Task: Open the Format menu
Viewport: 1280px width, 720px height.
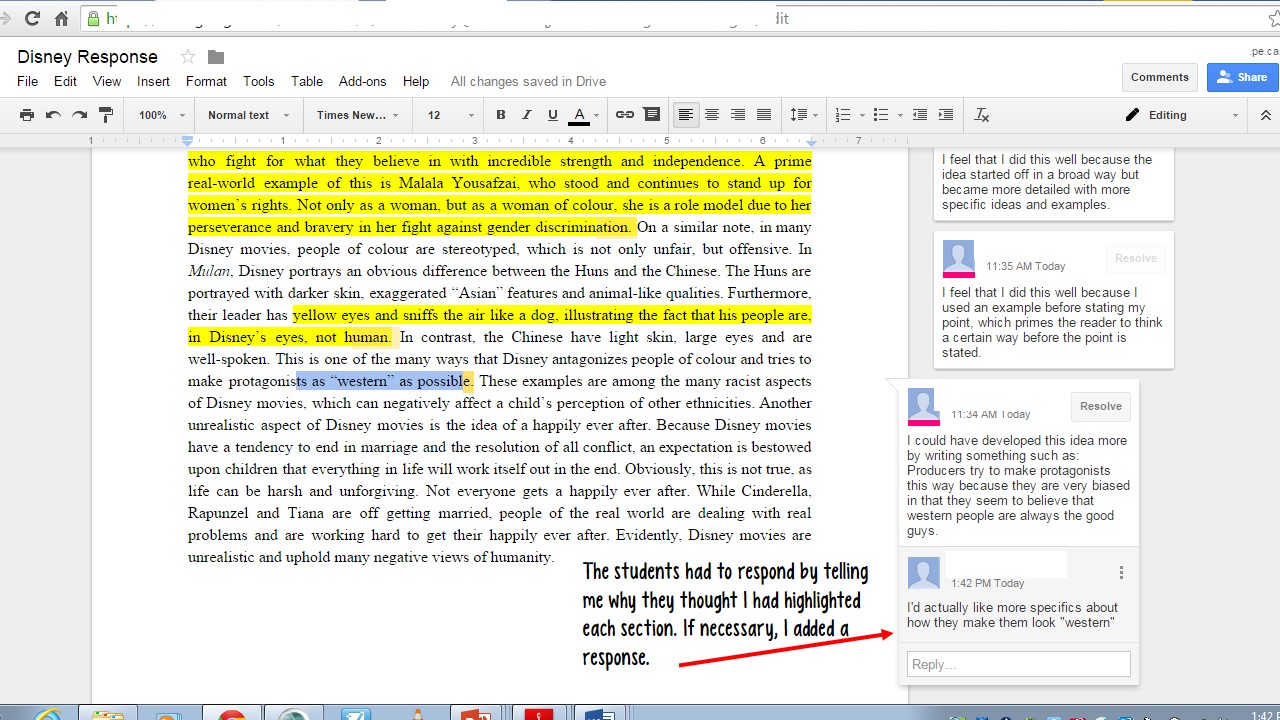Action: tap(206, 81)
